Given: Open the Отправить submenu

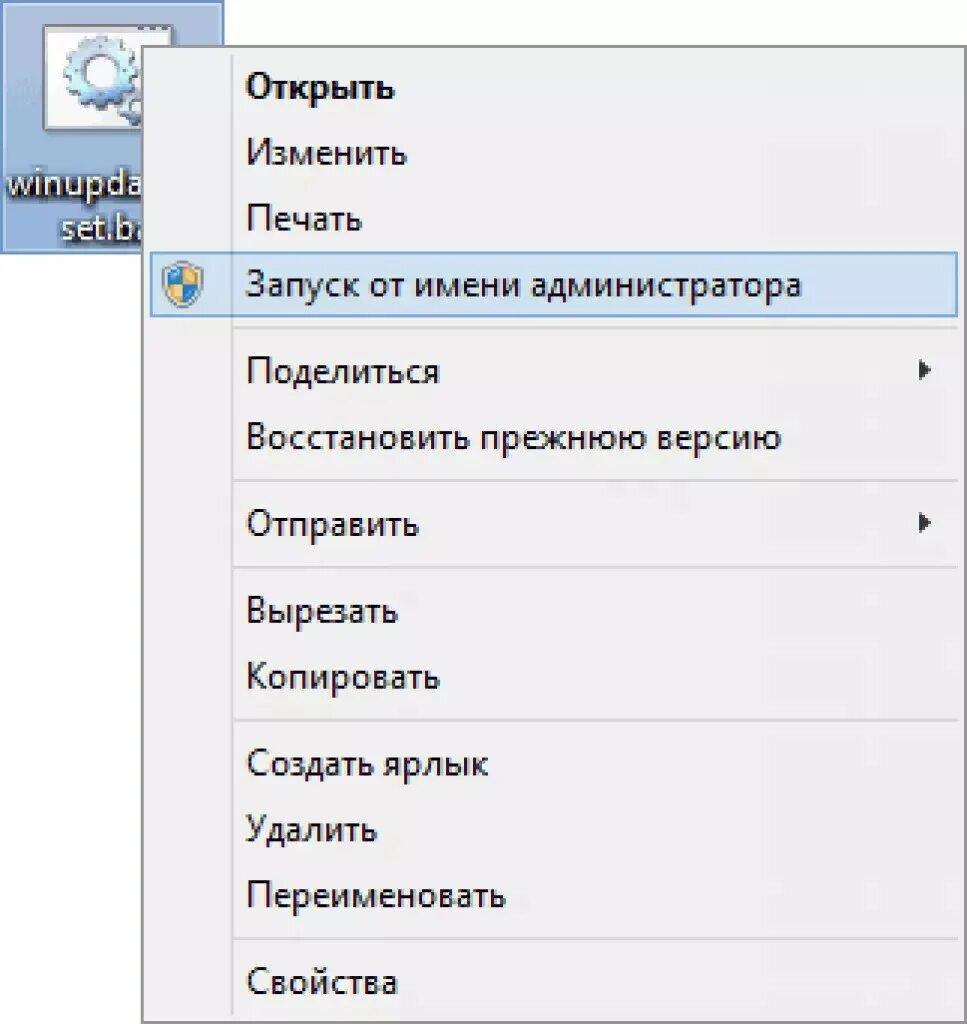Looking at the screenshot, I should [x=553, y=524].
